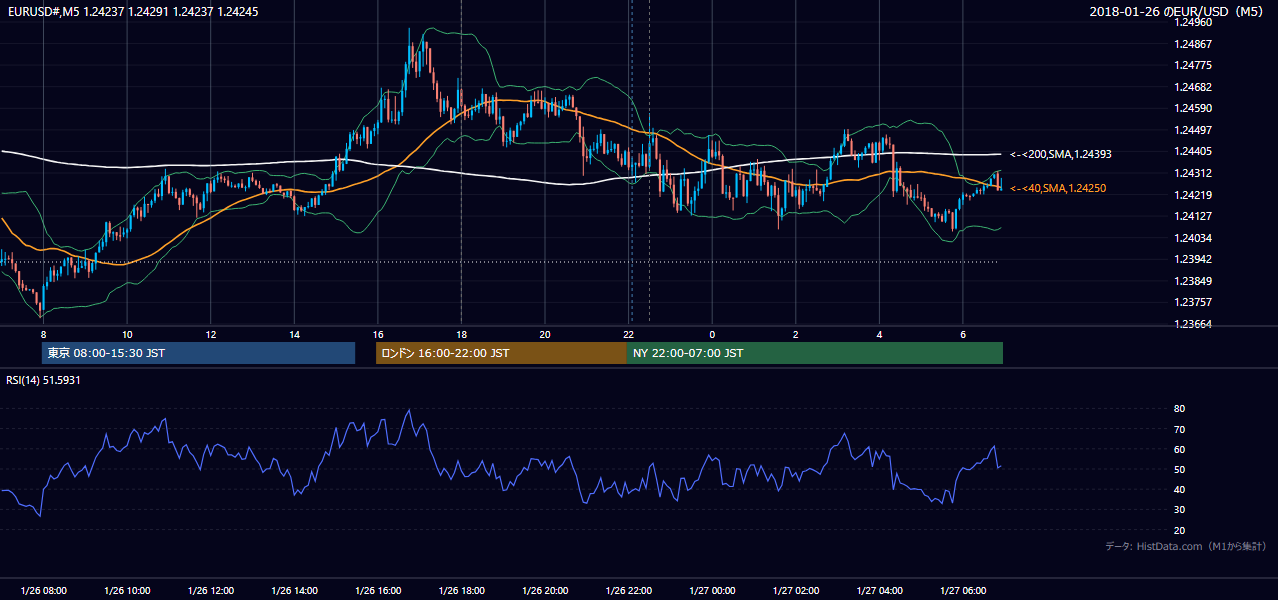Select the 1/26 18:00 time label
This screenshot has width=1278, height=600.
[461, 591]
